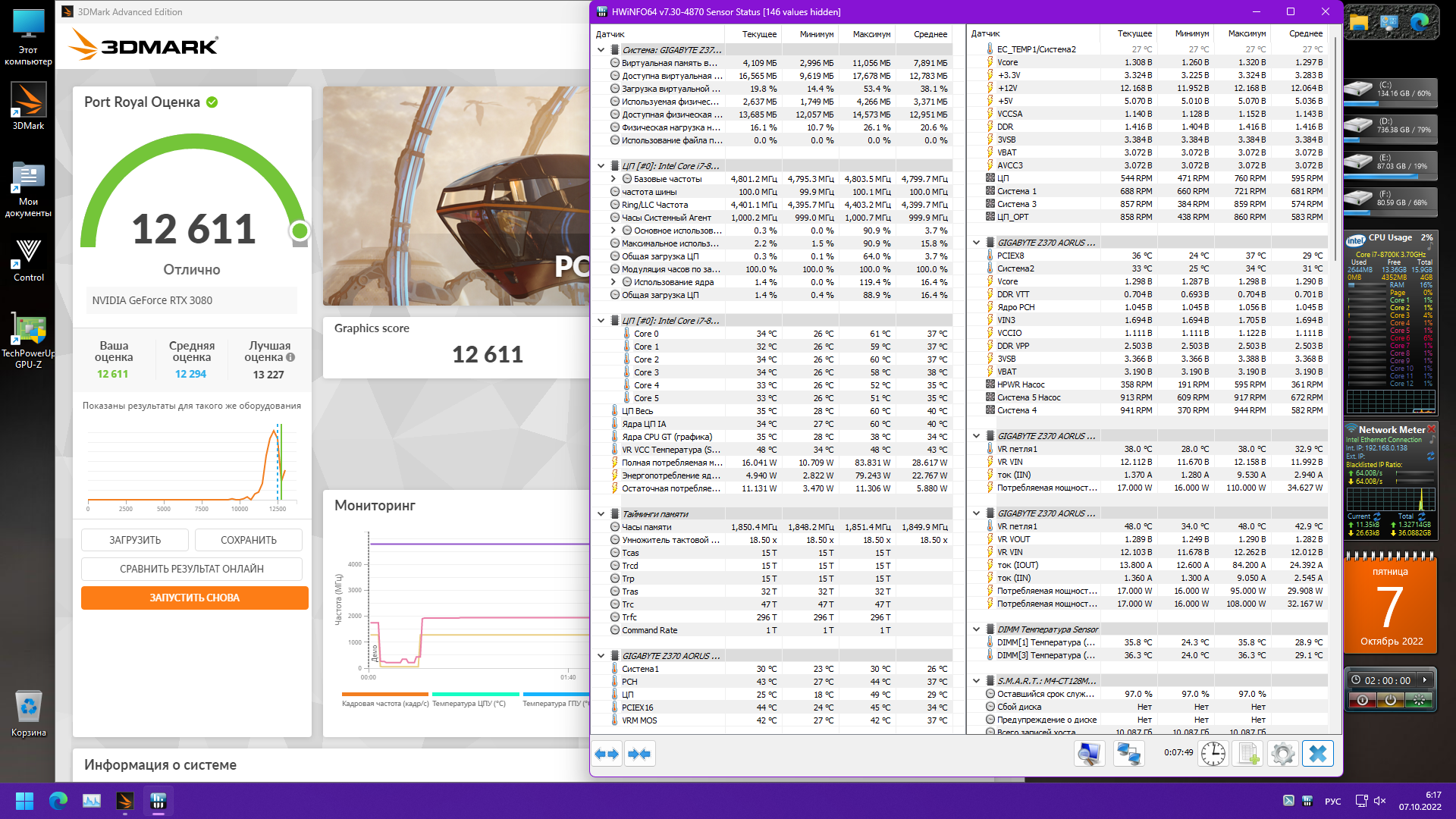This screenshot has height=819, width=1456.
Task: Click the logging start document icon
Action: tap(1248, 754)
